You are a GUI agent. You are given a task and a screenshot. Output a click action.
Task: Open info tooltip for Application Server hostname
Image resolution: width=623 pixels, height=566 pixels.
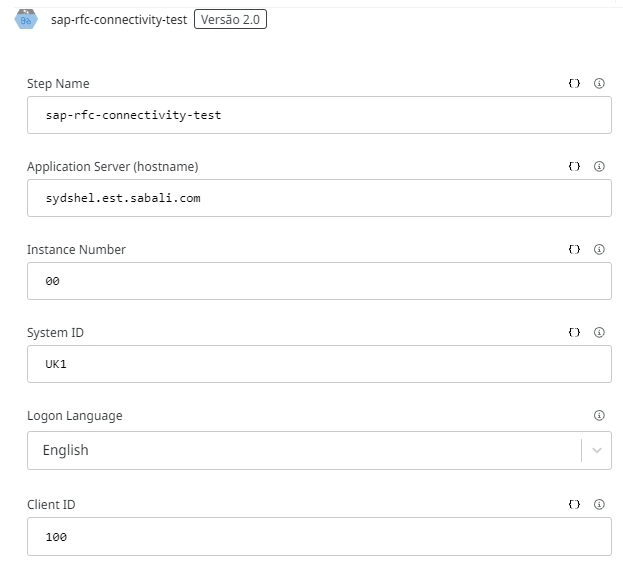point(599,167)
